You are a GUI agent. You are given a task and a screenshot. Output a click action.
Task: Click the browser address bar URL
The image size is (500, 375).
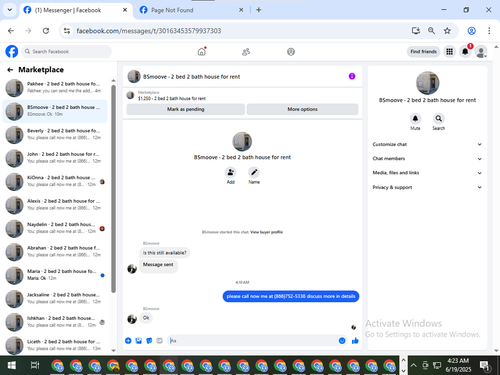(149, 31)
